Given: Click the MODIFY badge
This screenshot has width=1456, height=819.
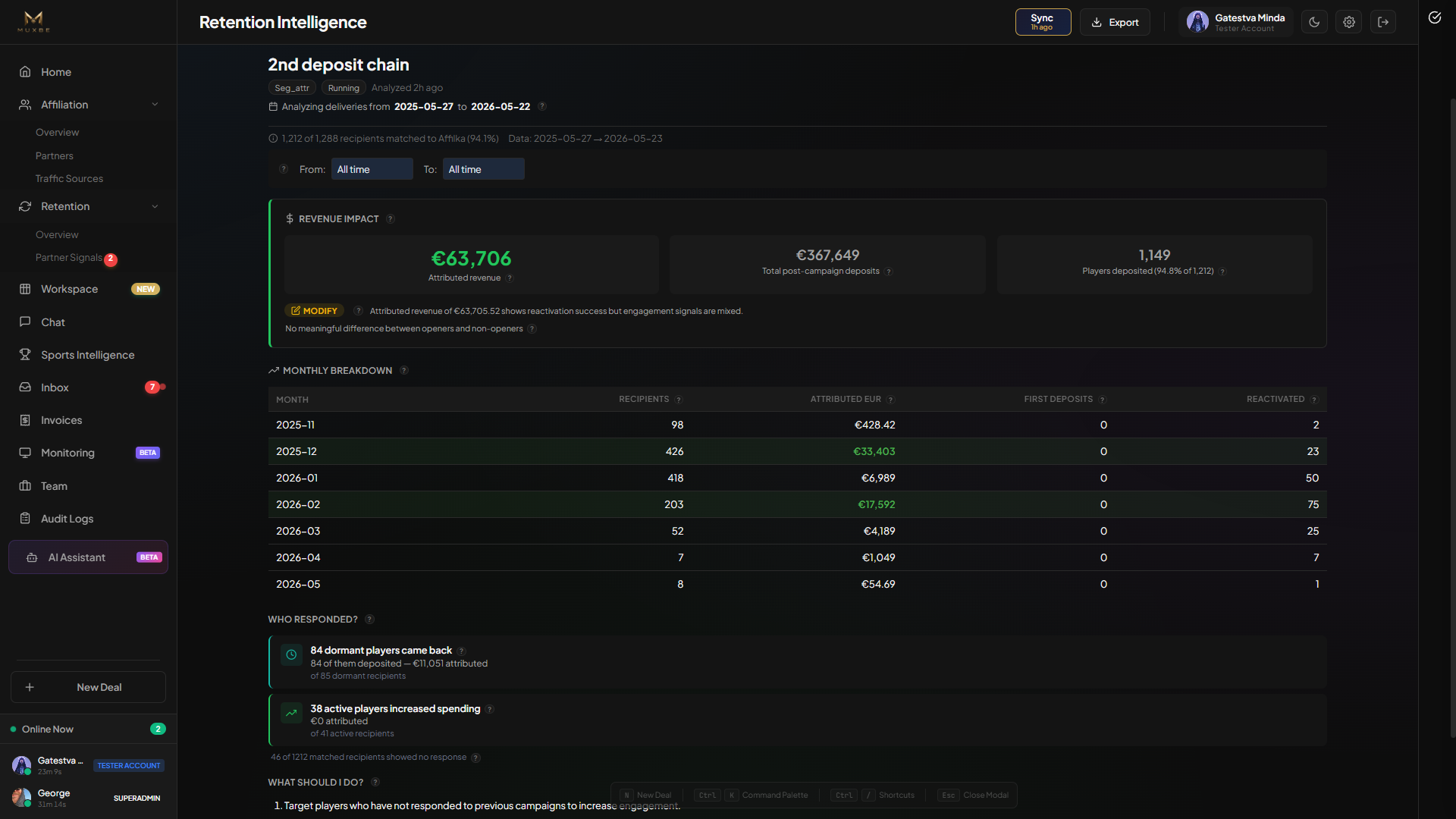Looking at the screenshot, I should (314, 311).
